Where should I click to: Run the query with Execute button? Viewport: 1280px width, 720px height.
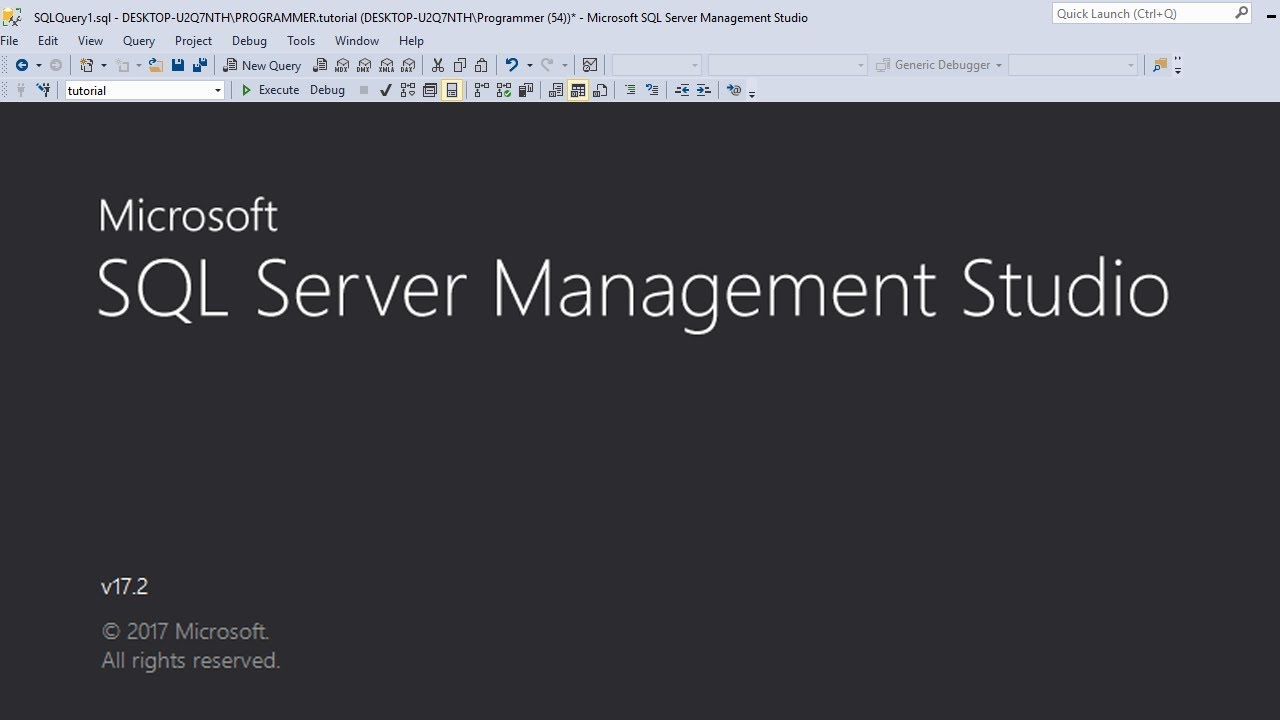pyautogui.click(x=270, y=90)
